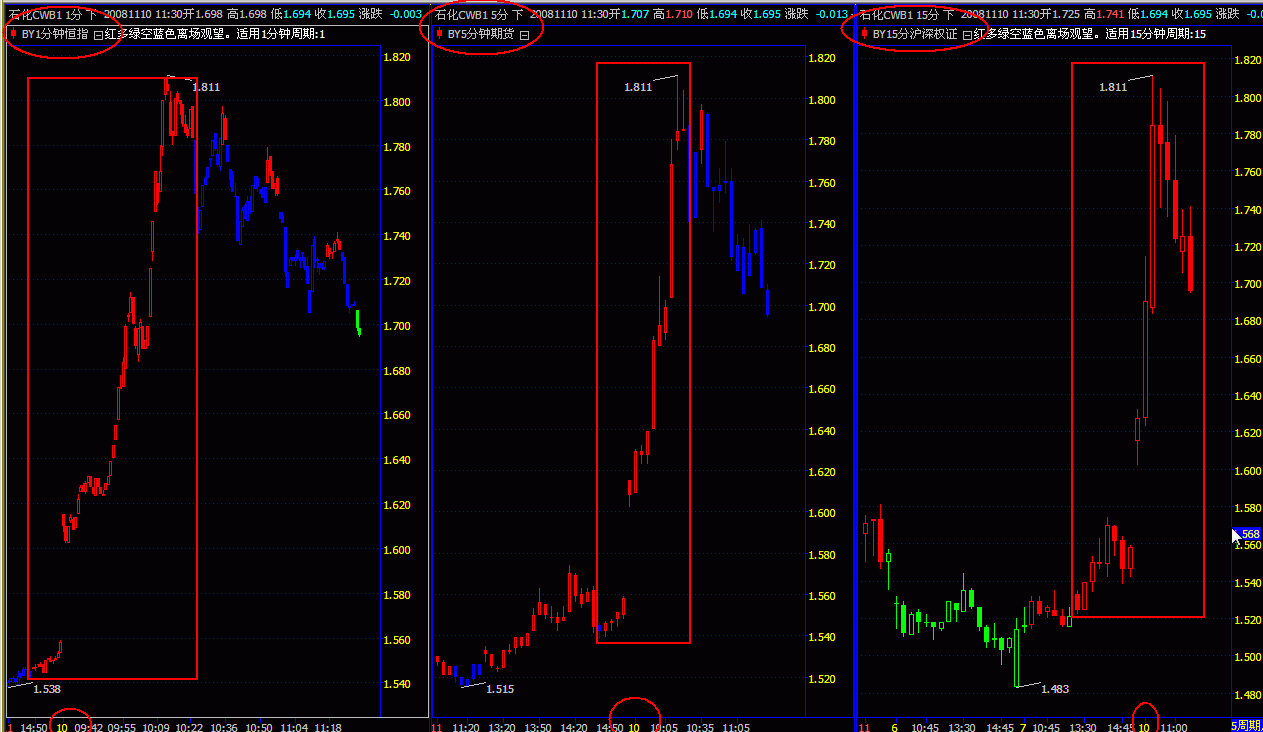Click the 1.483 low price label
The height and width of the screenshot is (732, 1263).
tap(1055, 689)
